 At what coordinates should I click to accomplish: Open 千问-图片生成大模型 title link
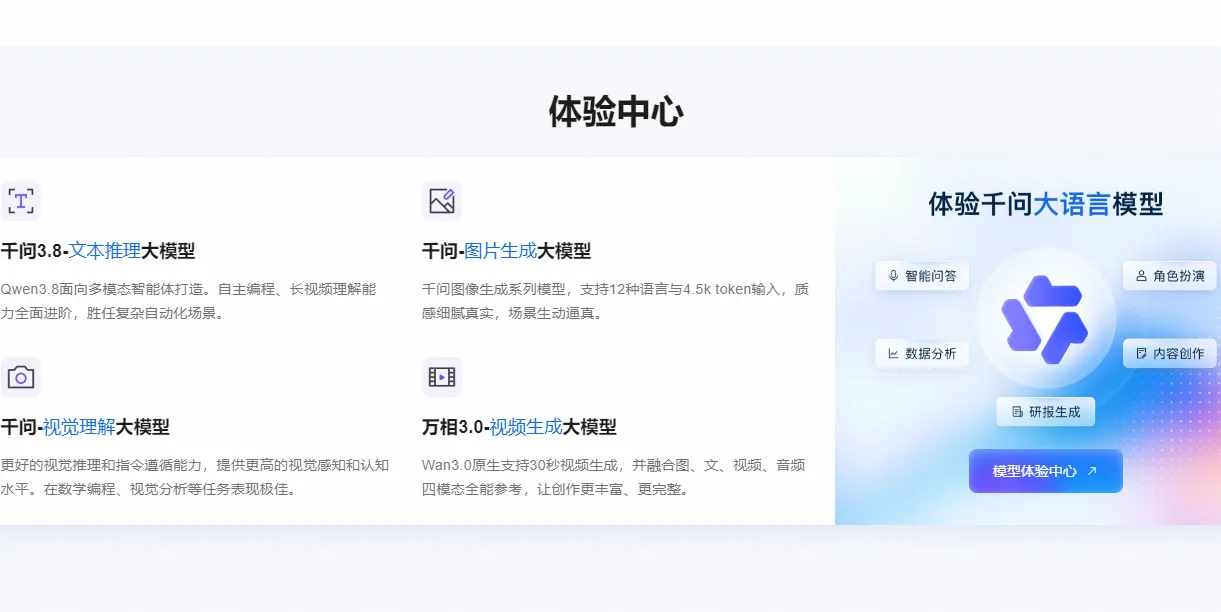click(506, 251)
